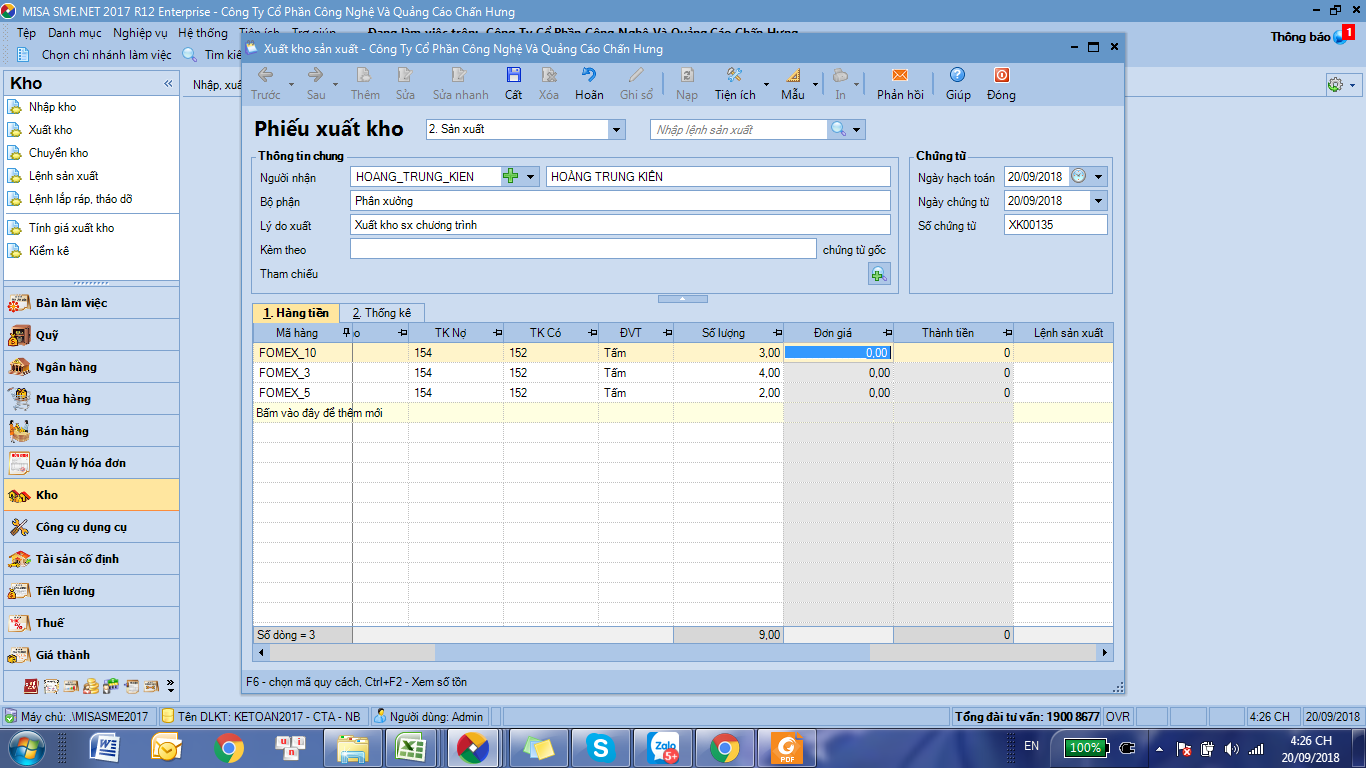This screenshot has height=768, width=1366.
Task: Open the Hệ thống menu
Action: [203, 33]
